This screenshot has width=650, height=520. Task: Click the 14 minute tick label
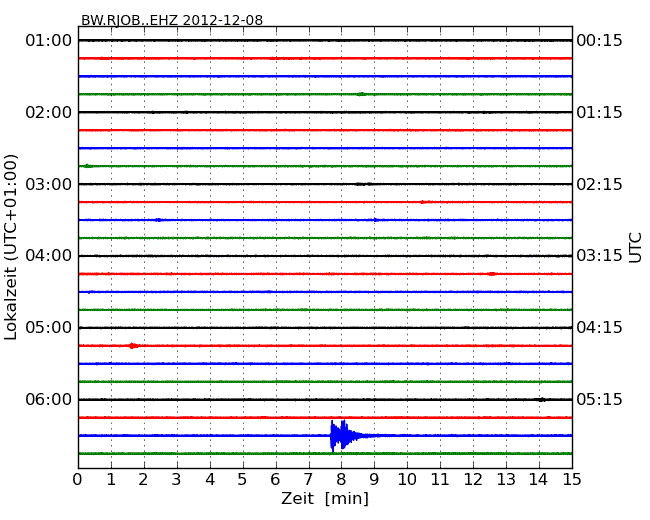(538, 480)
